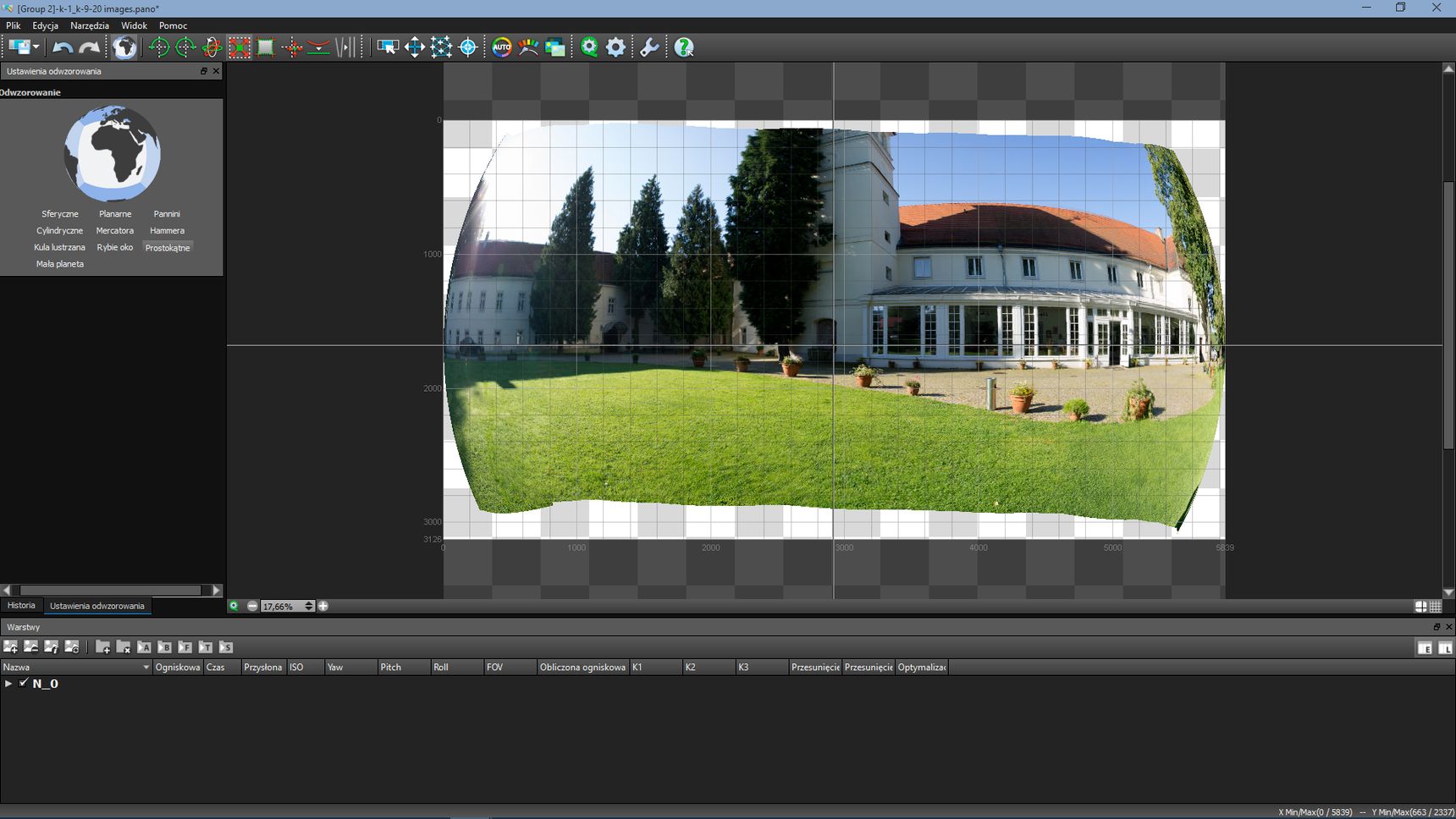Click the target optimization icon

pyautogui.click(x=468, y=47)
